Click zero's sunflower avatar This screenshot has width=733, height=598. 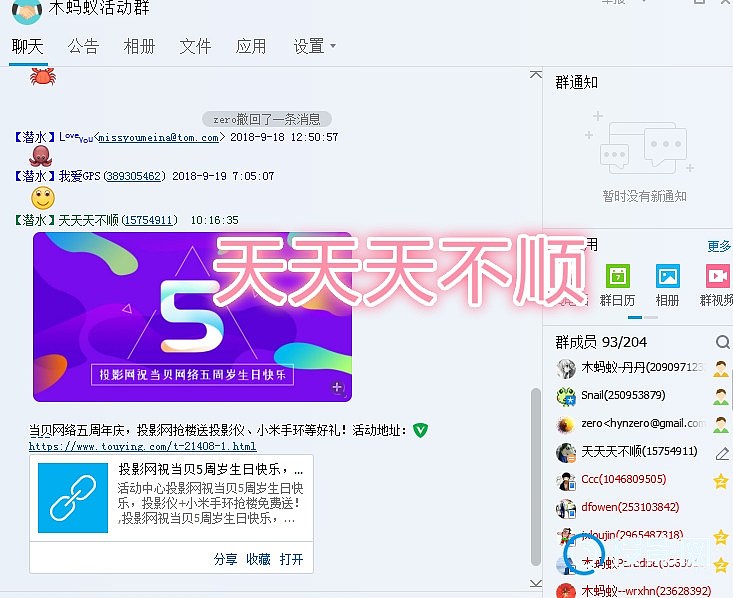tap(566, 425)
